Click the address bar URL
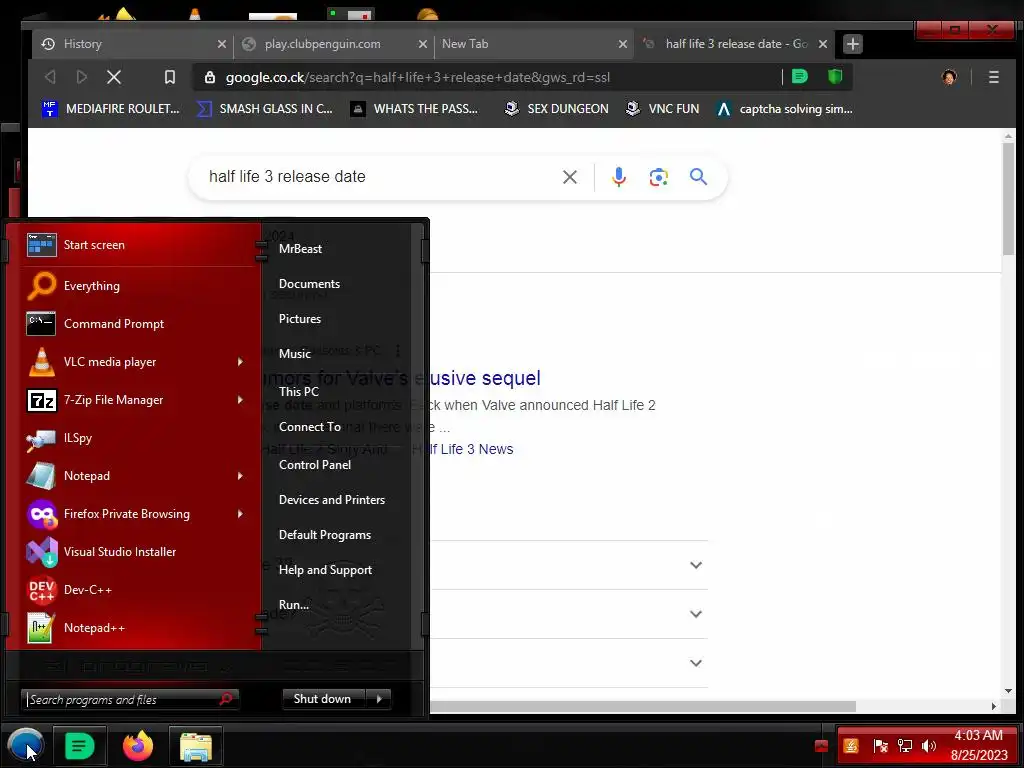 pos(418,78)
